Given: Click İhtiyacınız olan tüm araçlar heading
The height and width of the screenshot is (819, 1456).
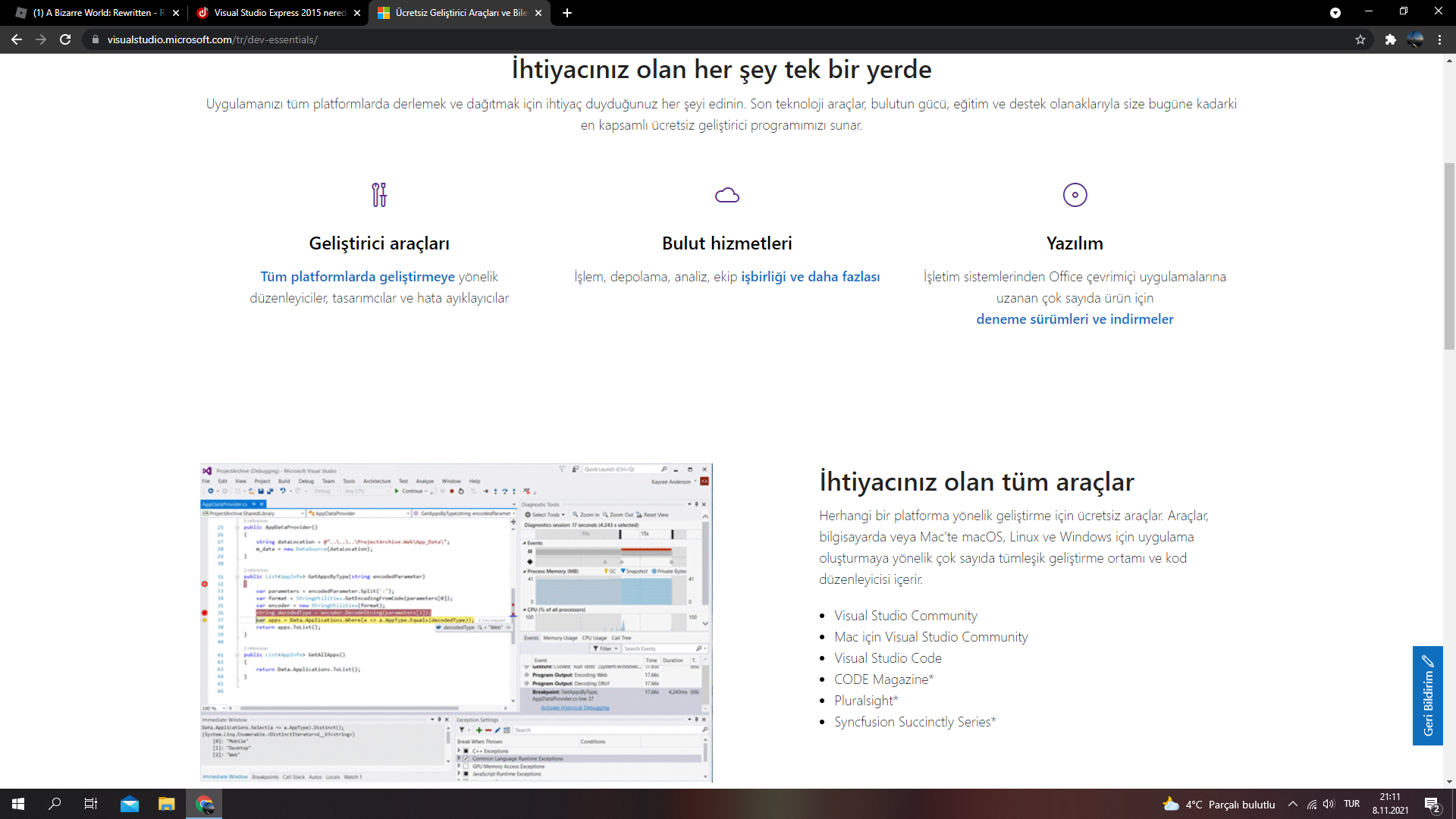Looking at the screenshot, I should (x=977, y=482).
